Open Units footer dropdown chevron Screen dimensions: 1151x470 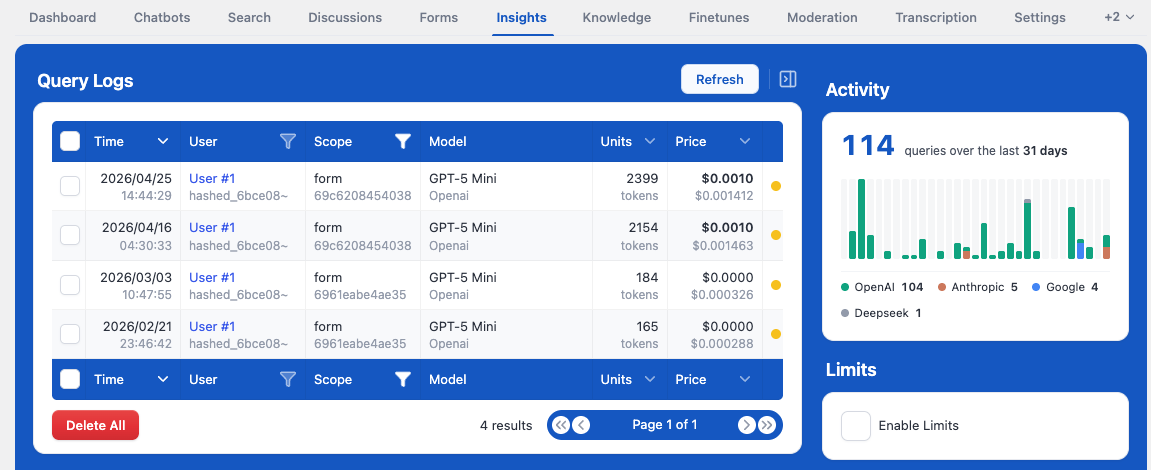(650, 380)
